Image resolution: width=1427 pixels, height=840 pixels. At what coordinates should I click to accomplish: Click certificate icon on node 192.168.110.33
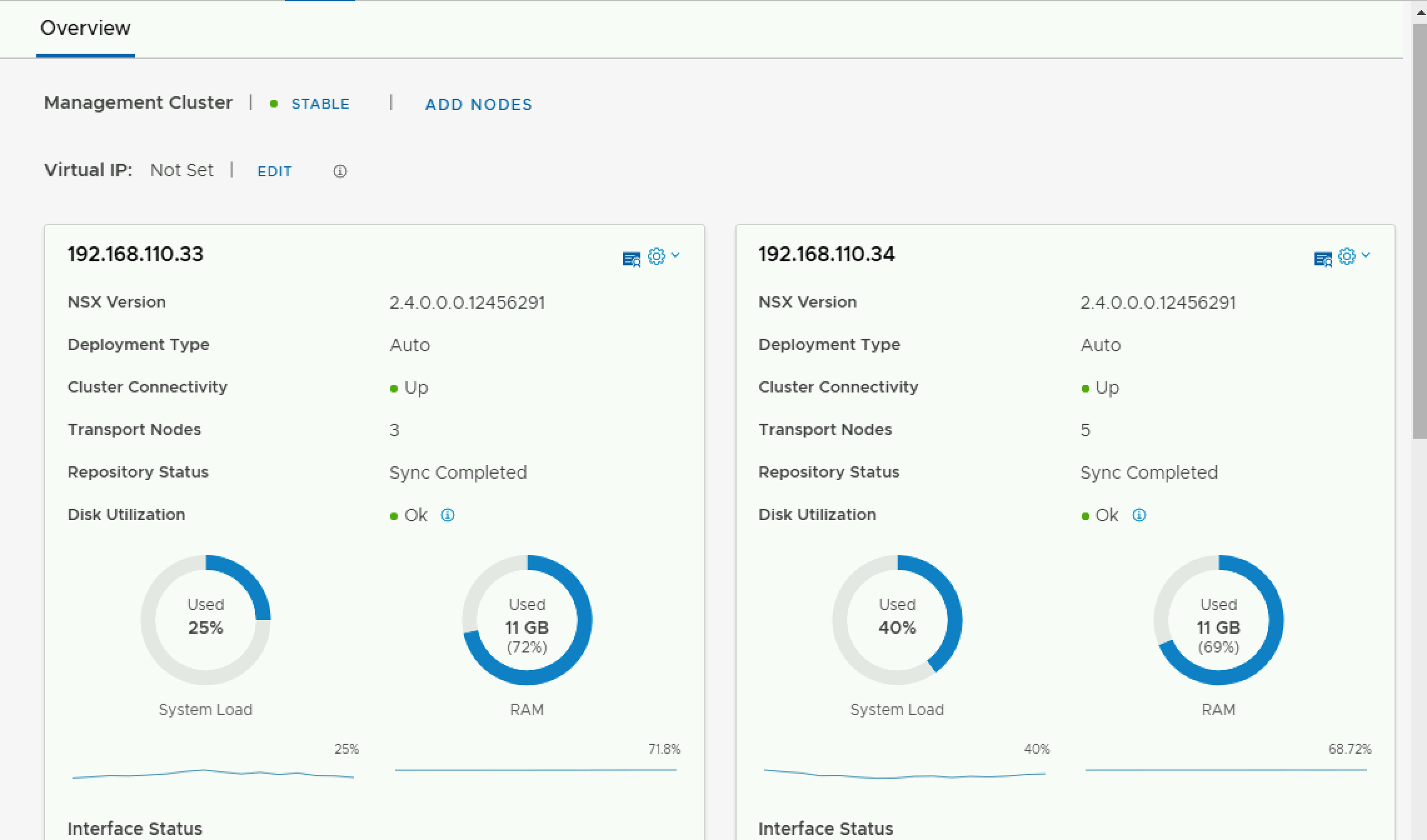(x=631, y=259)
